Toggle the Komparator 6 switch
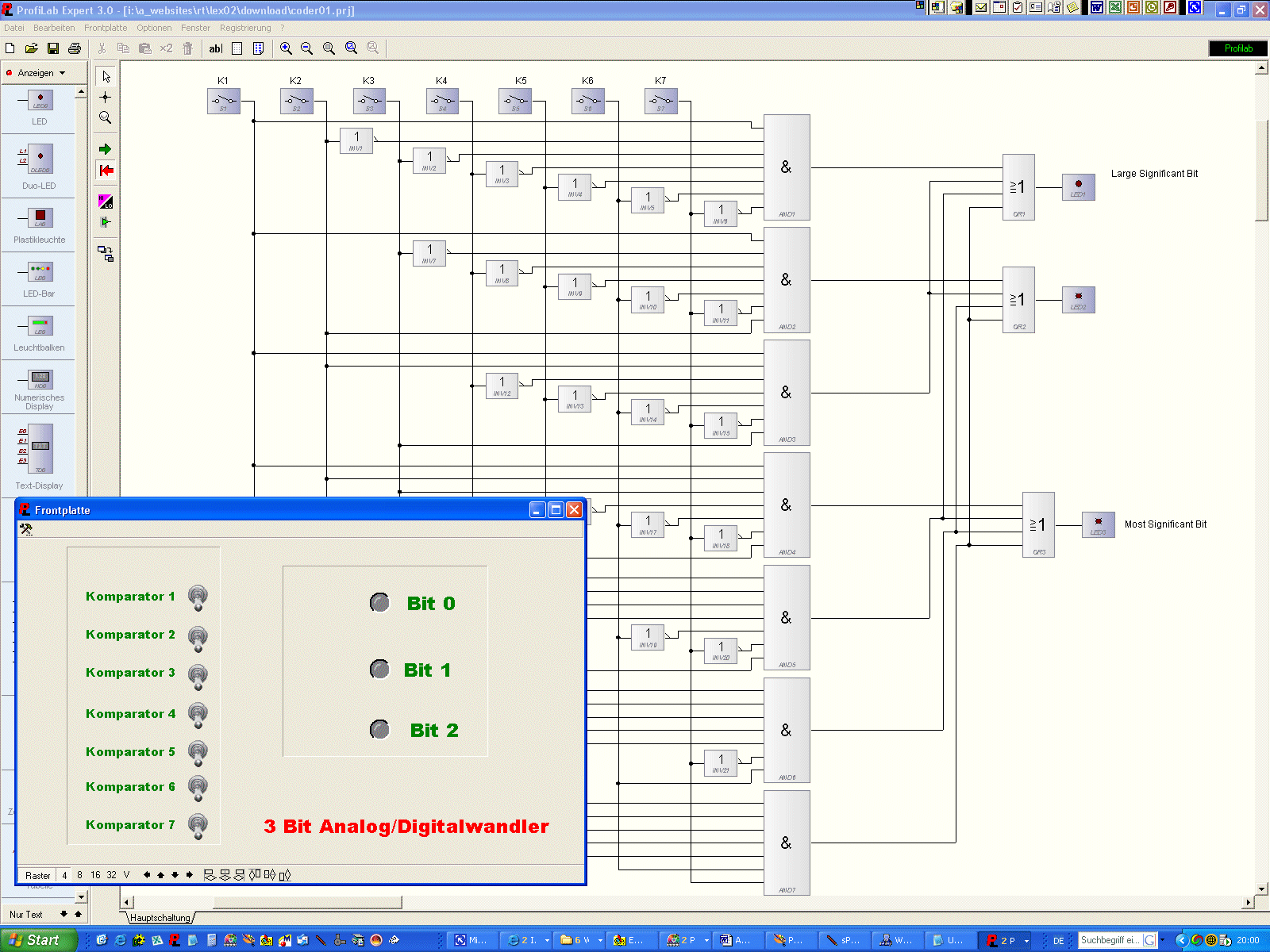Viewport: 1270px width, 952px height. (198, 789)
